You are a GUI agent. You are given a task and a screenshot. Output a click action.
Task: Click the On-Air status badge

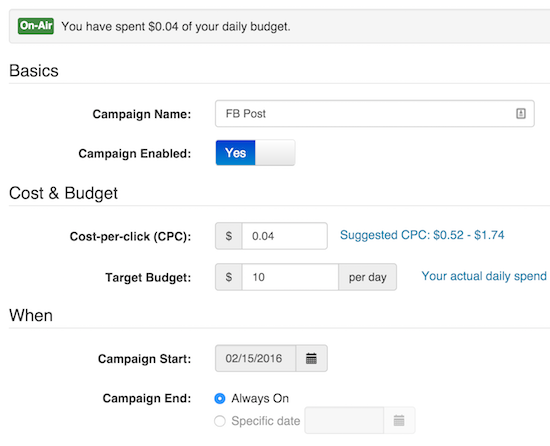click(x=36, y=26)
